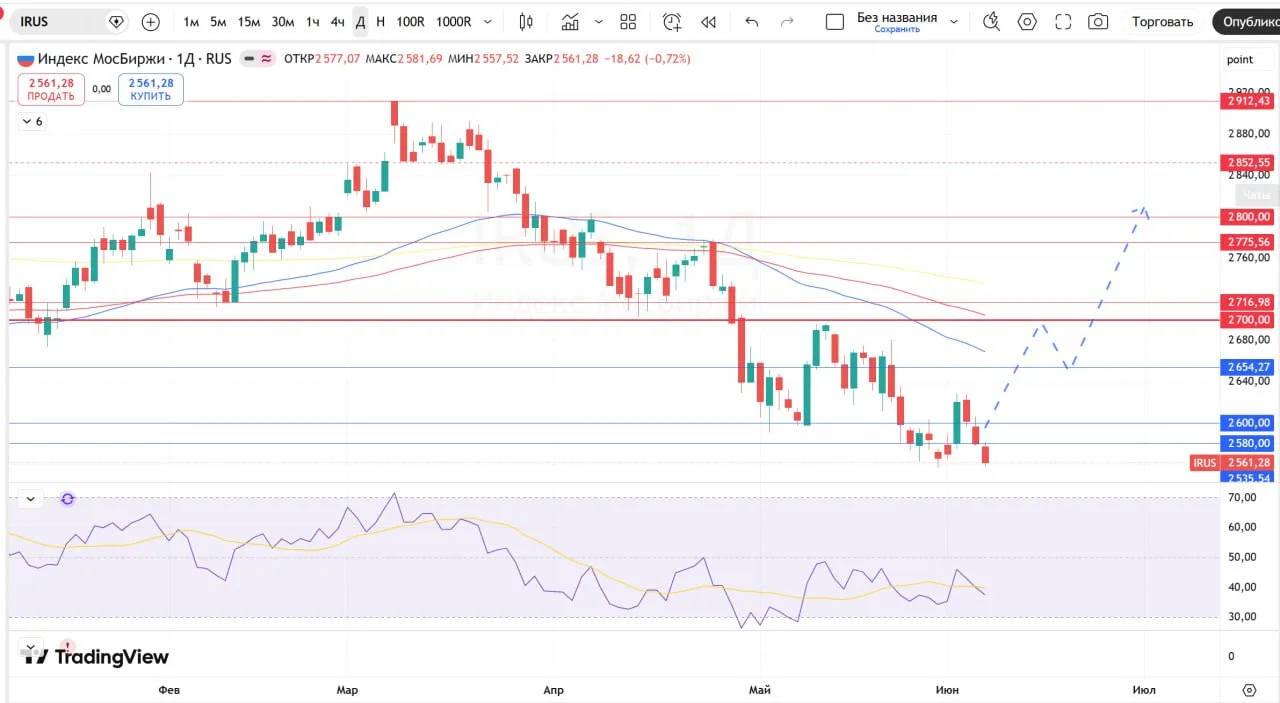Viewport: 1280px width, 703px height.
Task: Click the Russian flag icon beside symbol title
Action: pos(25,59)
